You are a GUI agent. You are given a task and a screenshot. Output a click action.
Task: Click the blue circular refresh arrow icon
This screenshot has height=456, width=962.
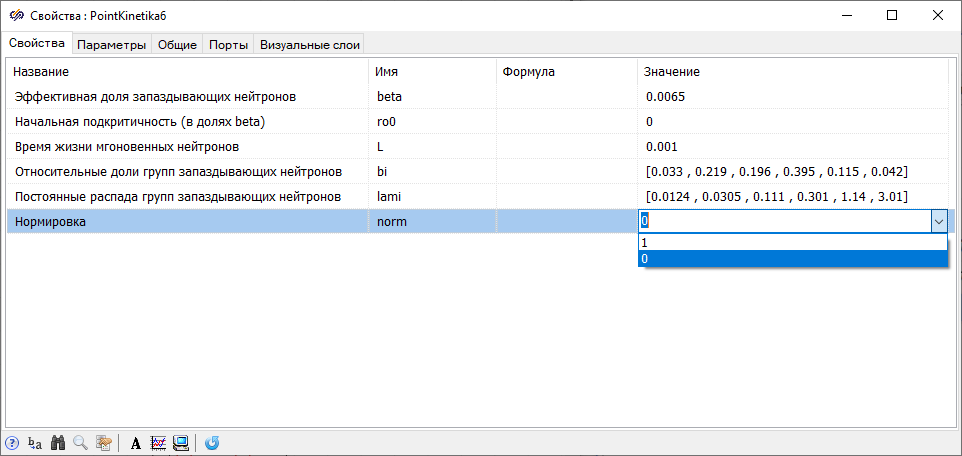[212, 443]
